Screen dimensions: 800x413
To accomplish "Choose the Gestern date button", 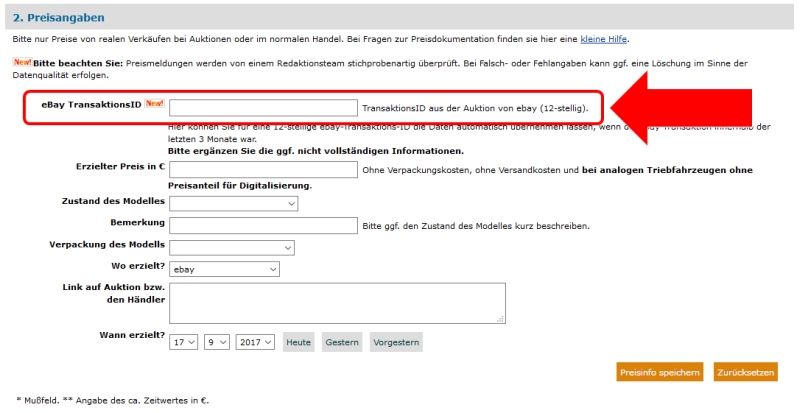I will point(342,342).
